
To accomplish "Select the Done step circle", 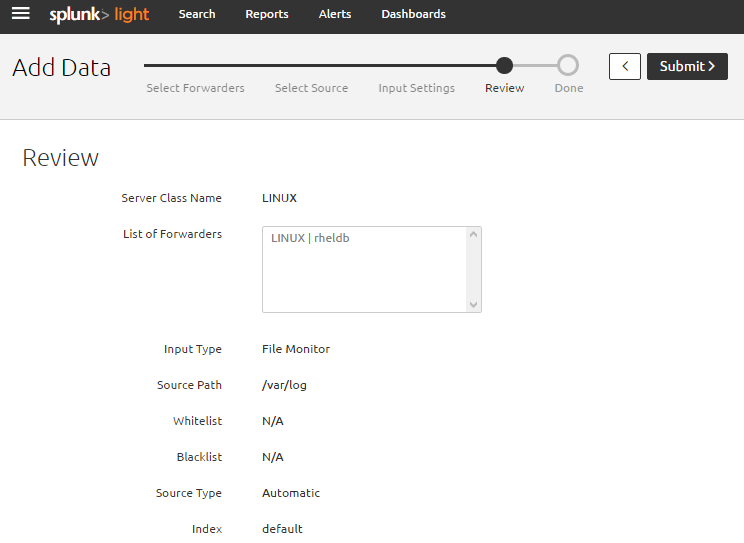I will [x=568, y=66].
